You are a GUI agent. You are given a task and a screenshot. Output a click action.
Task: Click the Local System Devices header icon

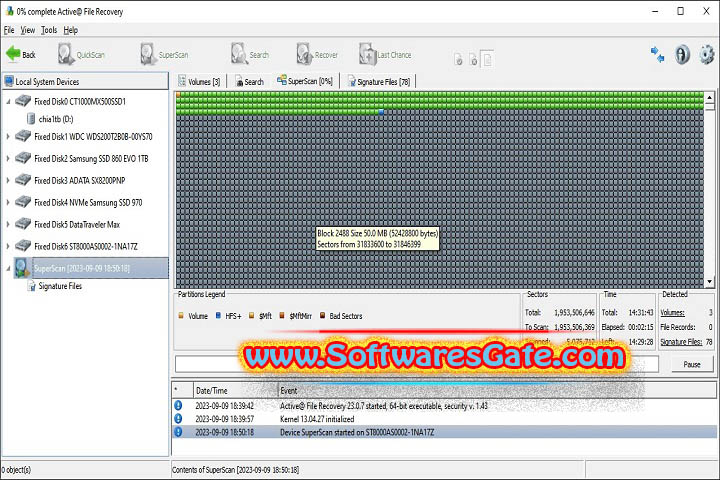[9, 81]
